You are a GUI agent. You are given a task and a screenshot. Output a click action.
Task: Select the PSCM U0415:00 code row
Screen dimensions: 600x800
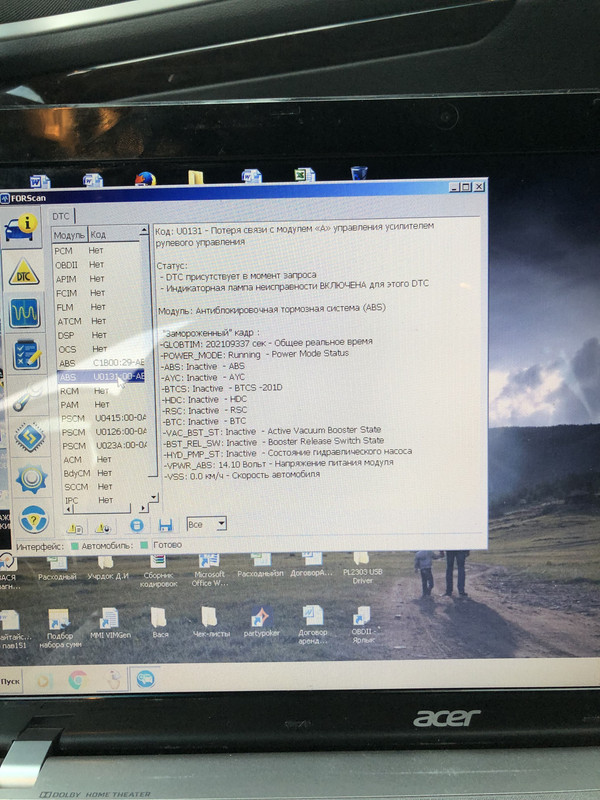point(104,418)
